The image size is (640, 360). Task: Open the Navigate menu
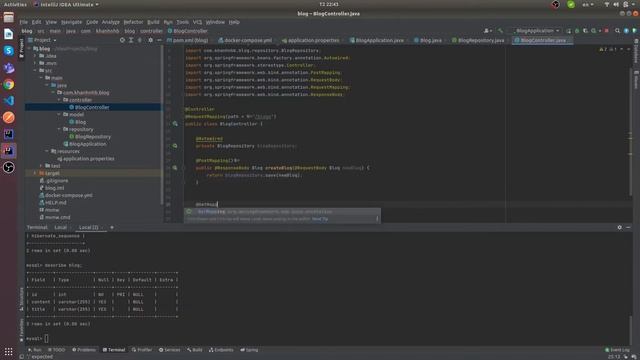71,22
